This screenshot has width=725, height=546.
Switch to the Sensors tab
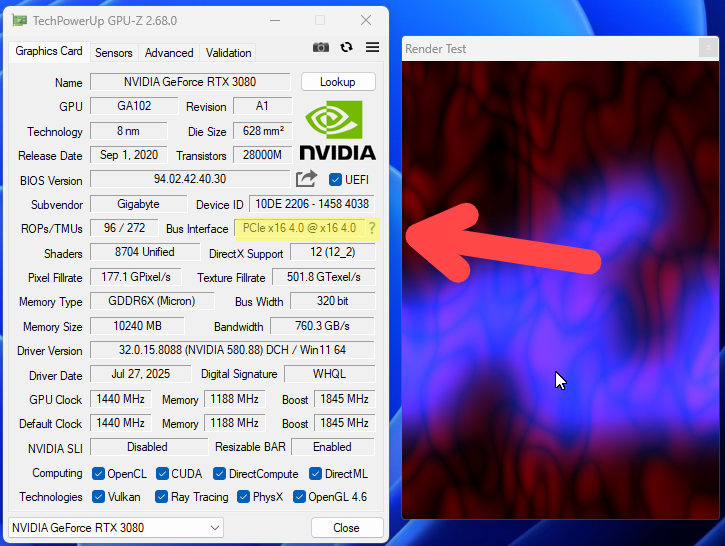[x=113, y=53]
